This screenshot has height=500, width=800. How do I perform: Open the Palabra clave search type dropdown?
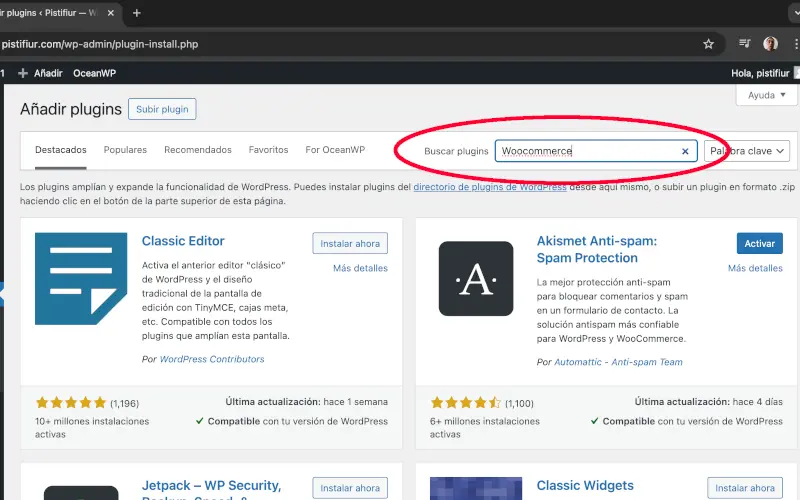[x=746, y=151]
